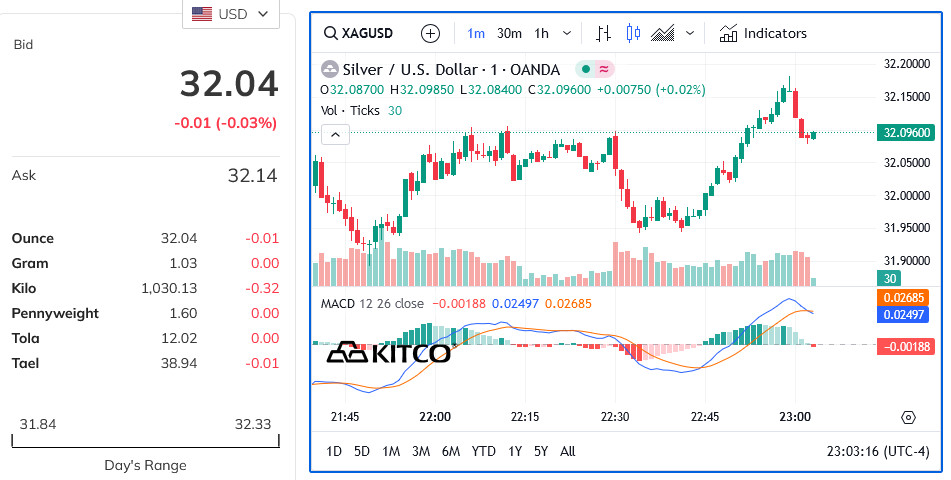Click the change value -0.01 (-0.03%)
This screenshot has width=951, height=480.
(x=226, y=123)
